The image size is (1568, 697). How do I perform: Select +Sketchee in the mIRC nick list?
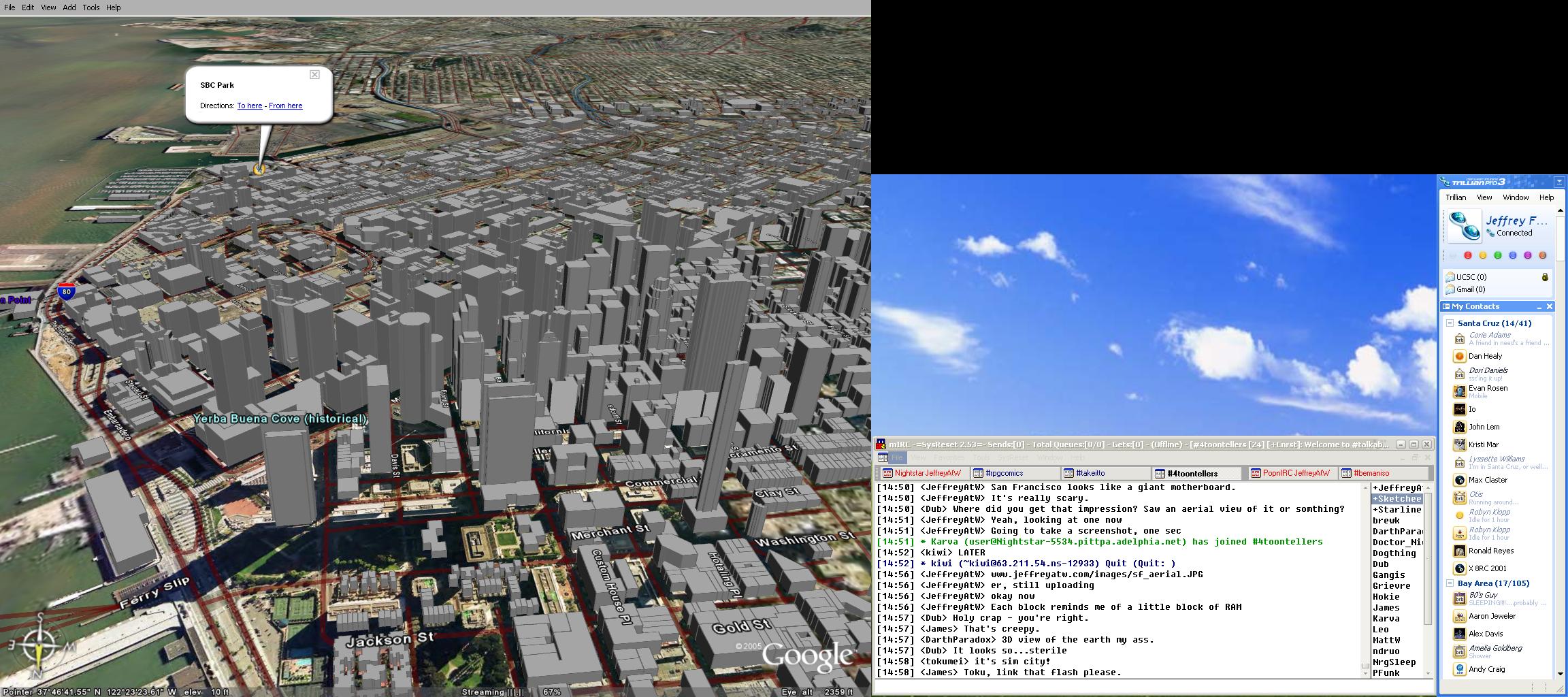(1396, 499)
